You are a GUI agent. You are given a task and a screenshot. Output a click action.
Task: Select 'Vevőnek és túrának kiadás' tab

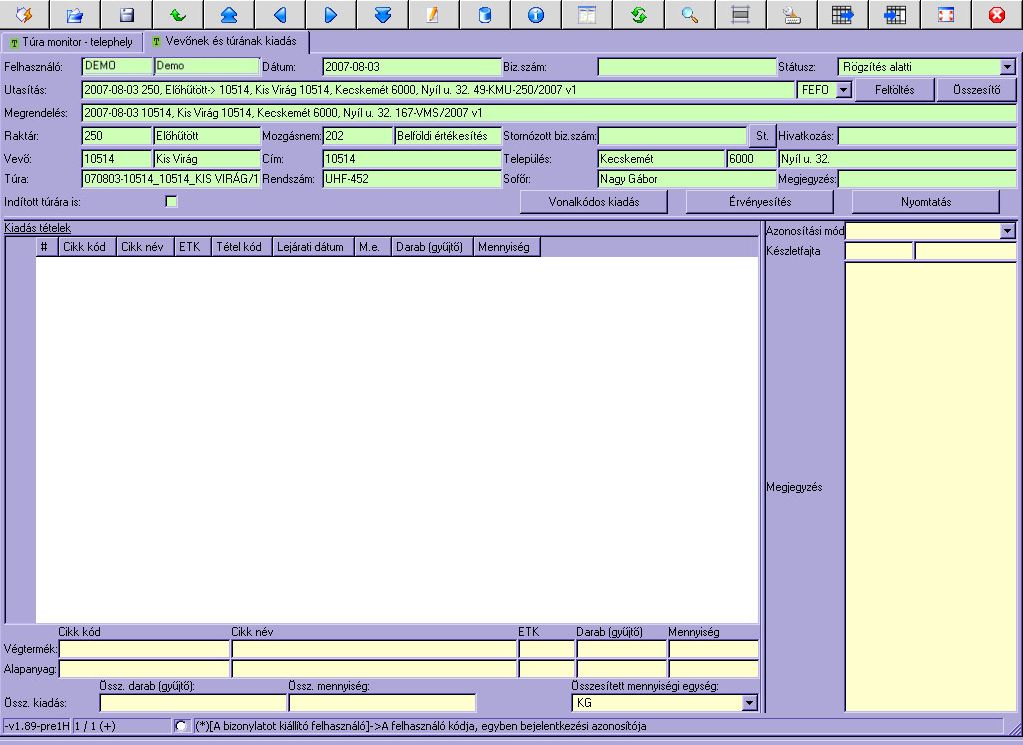224,42
